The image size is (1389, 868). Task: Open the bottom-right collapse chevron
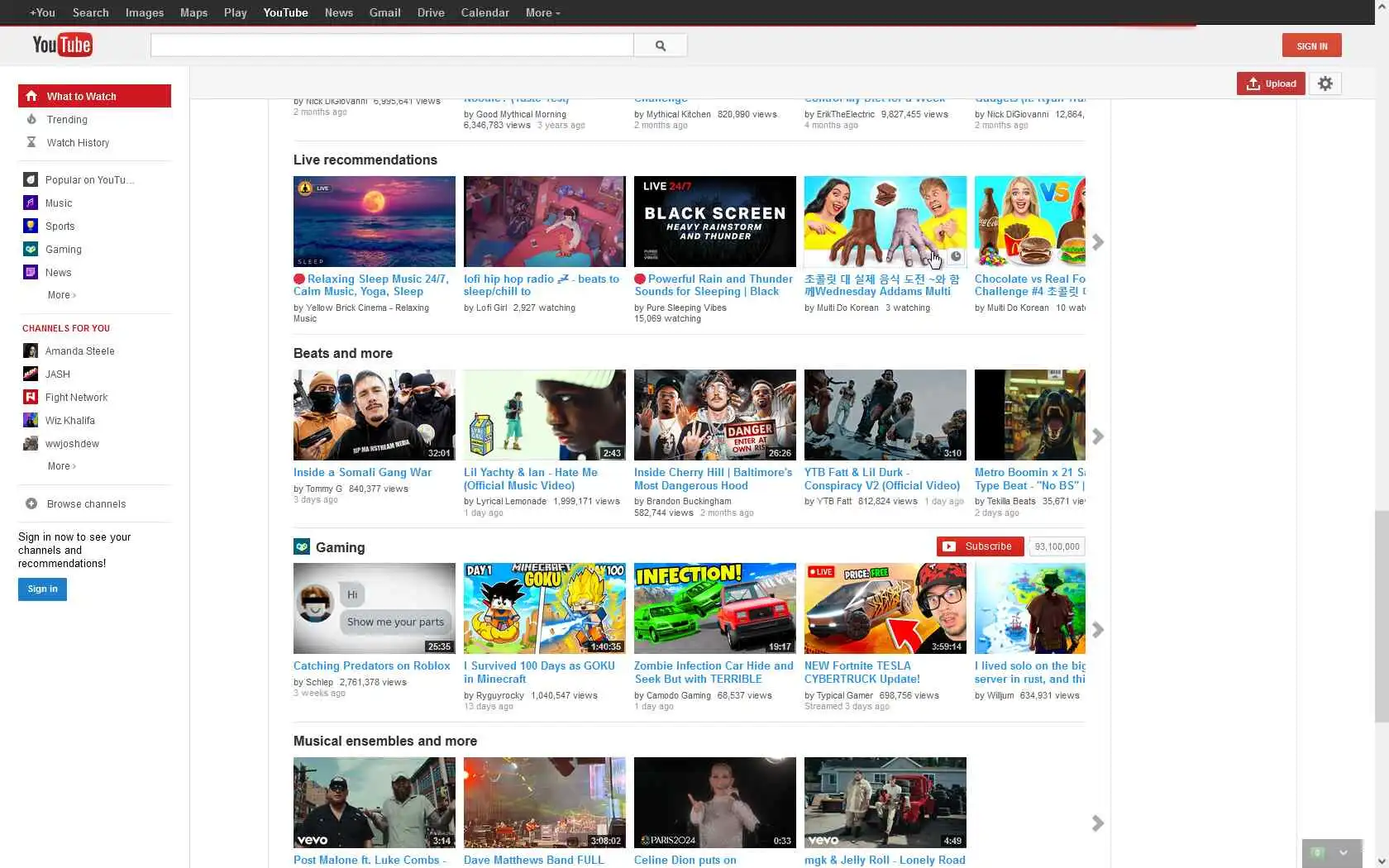[x=1344, y=852]
